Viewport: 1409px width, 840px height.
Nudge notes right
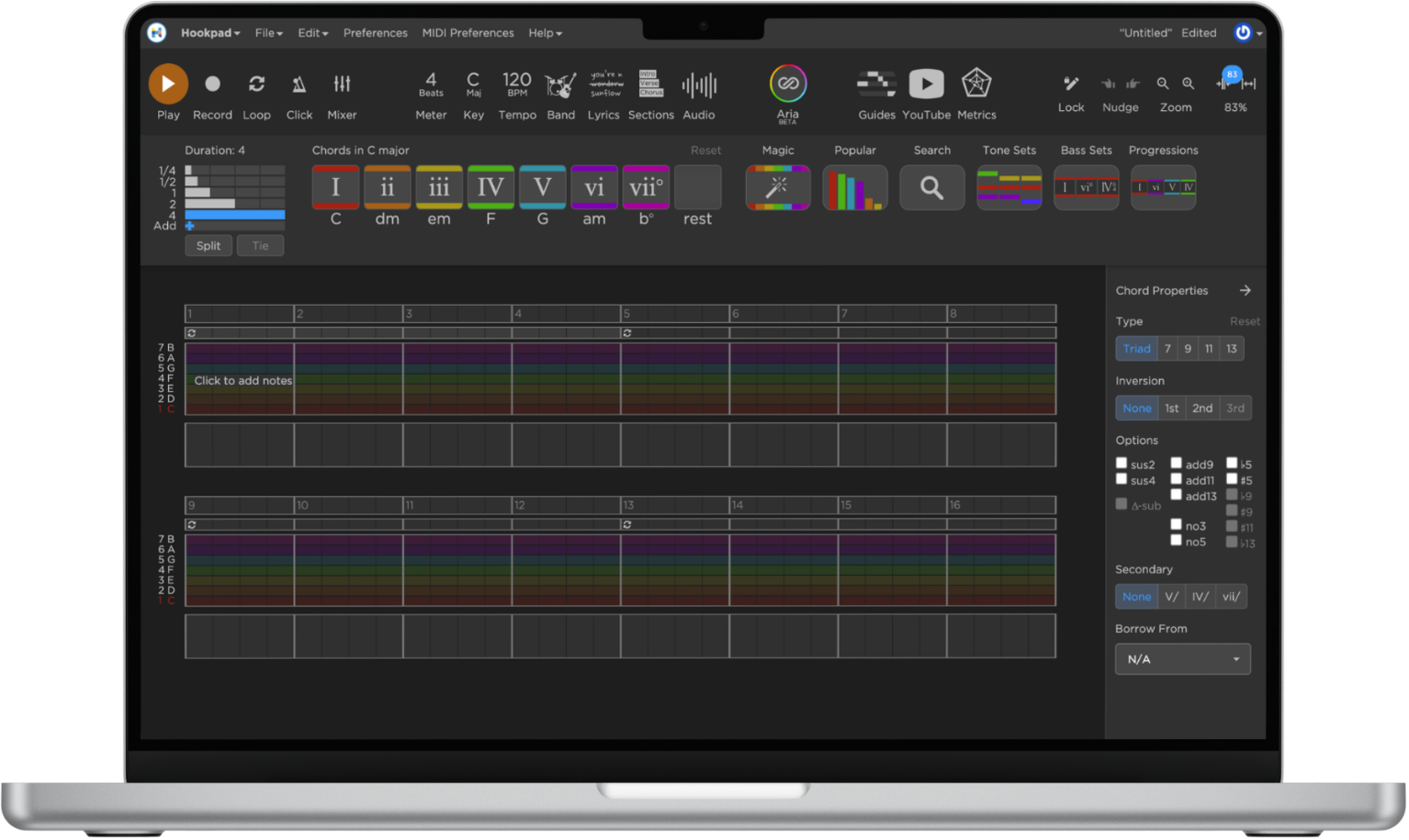[1133, 84]
